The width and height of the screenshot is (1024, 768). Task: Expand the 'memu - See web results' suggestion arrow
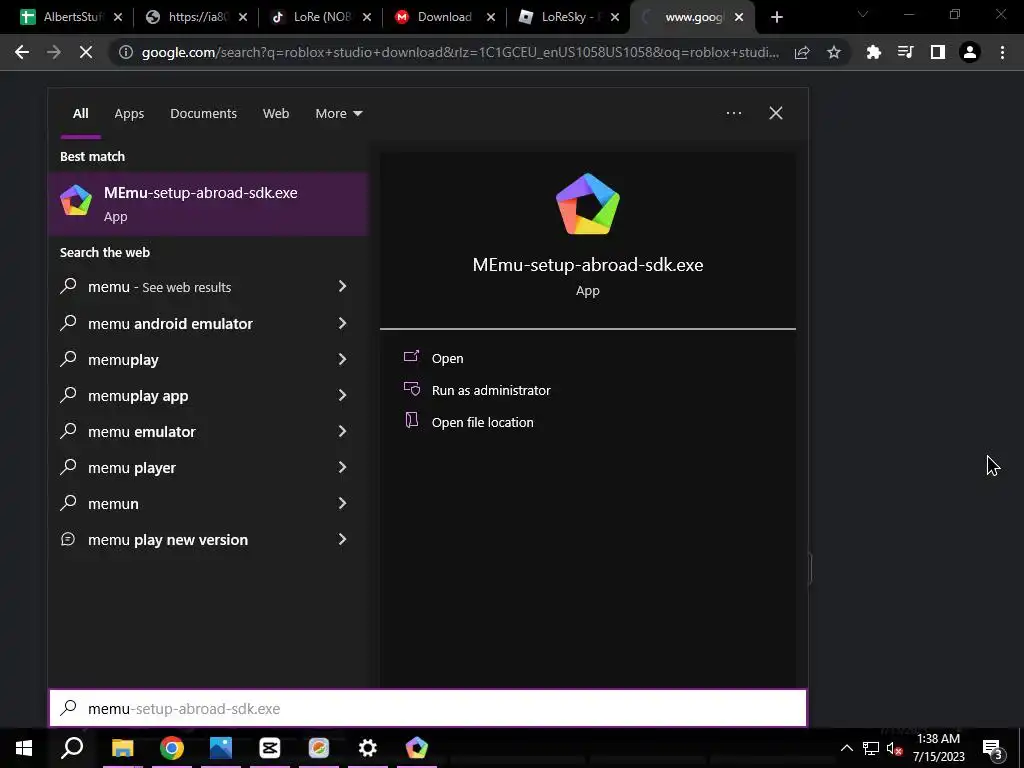(x=342, y=286)
